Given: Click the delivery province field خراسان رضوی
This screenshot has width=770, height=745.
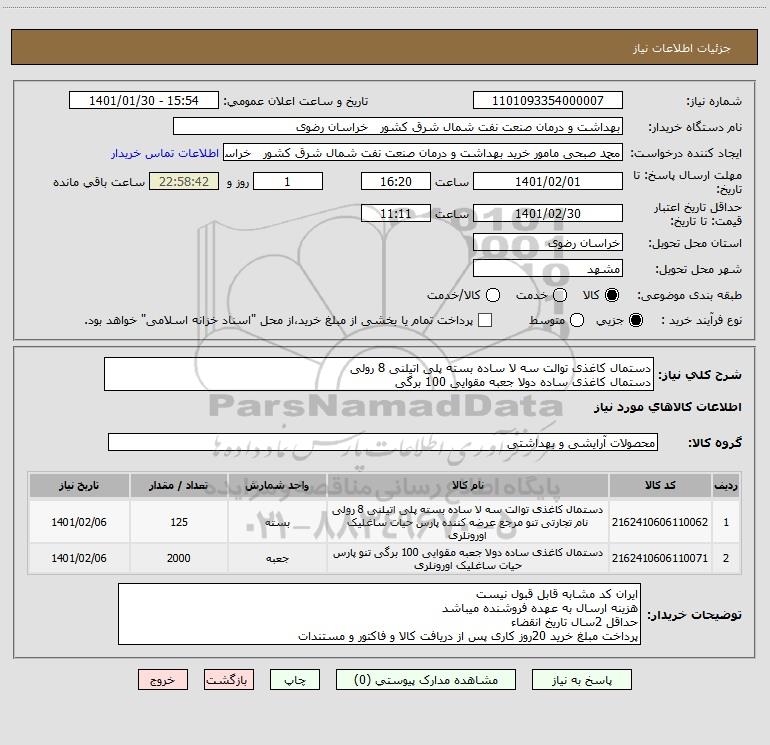Looking at the screenshot, I should tap(548, 243).
